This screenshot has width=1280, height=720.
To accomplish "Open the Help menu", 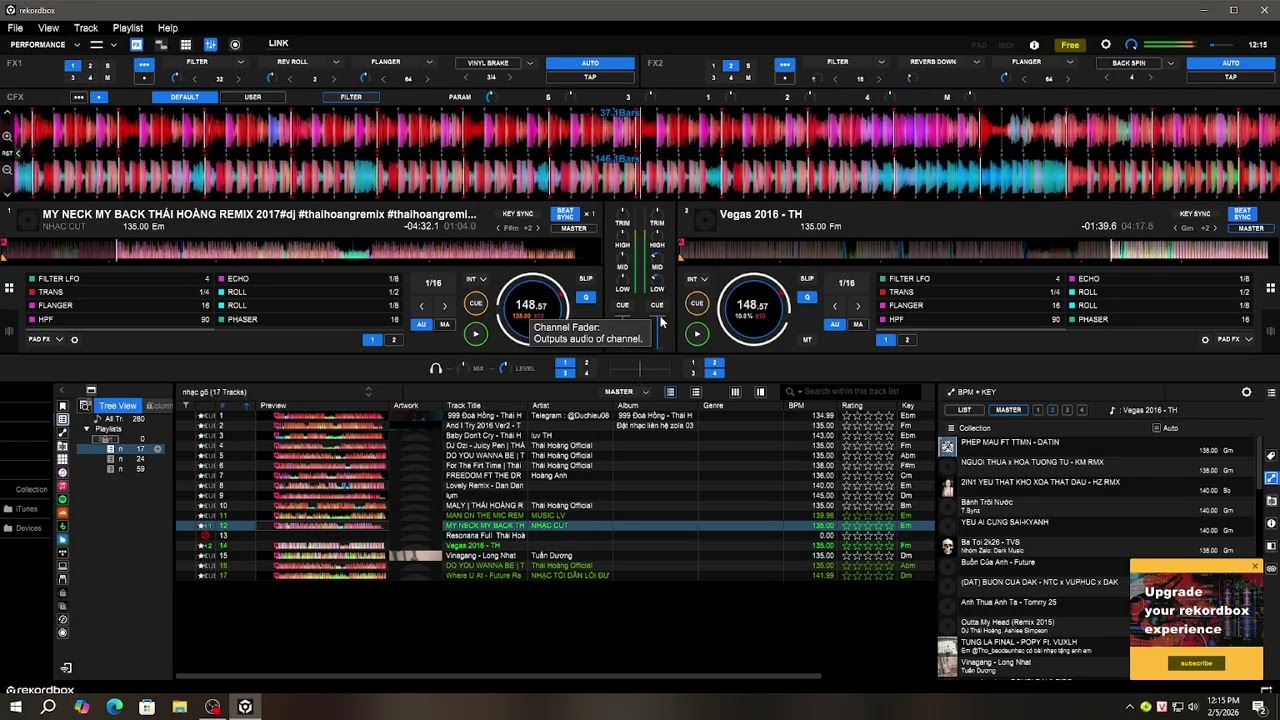I will point(167,28).
